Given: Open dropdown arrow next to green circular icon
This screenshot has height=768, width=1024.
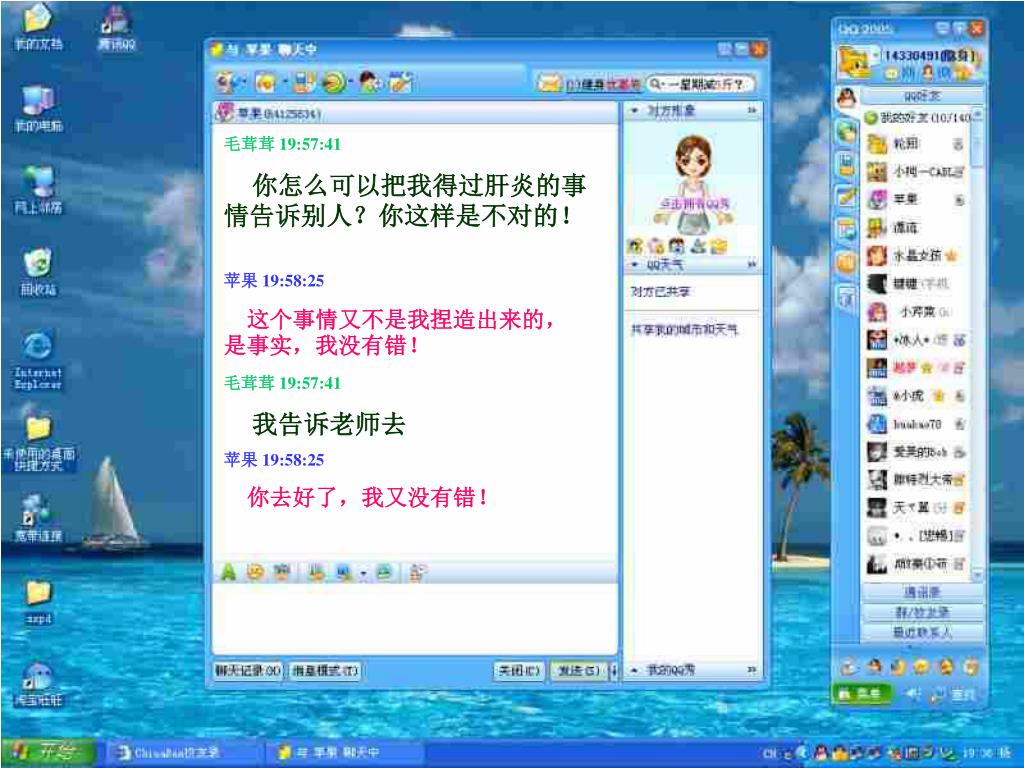Looking at the screenshot, I should click(x=351, y=83).
